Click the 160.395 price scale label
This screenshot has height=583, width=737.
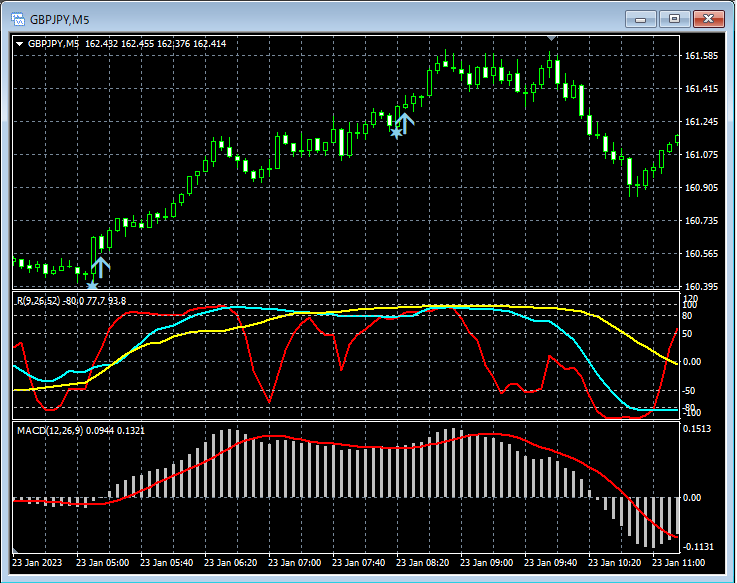point(701,286)
